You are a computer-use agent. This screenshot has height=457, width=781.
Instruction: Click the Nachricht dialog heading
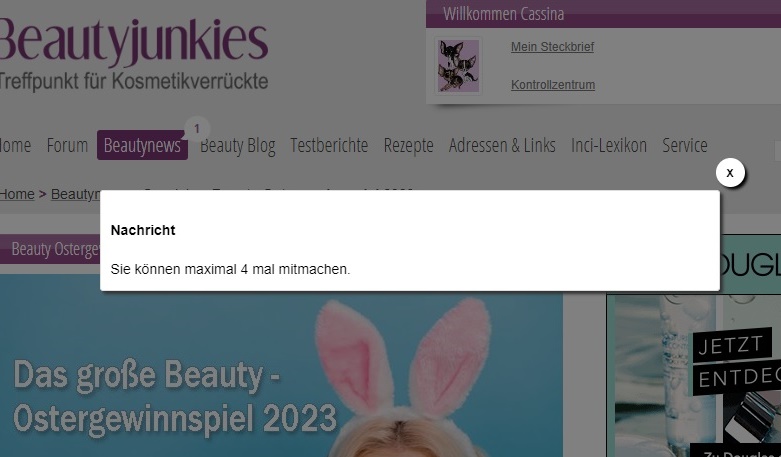pos(143,230)
